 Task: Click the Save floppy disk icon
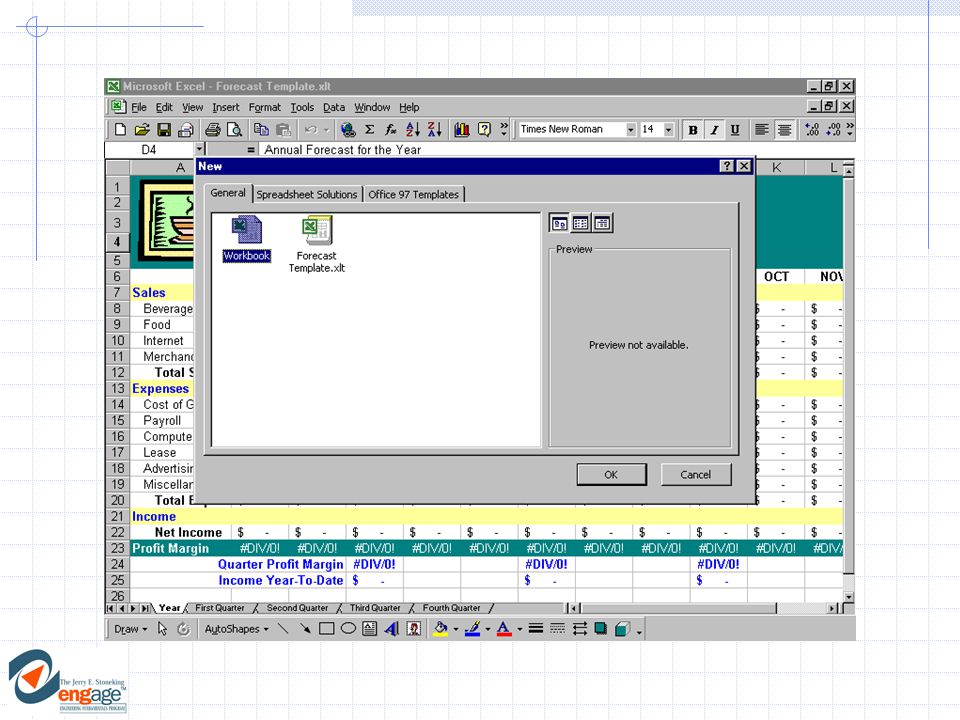tap(164, 129)
